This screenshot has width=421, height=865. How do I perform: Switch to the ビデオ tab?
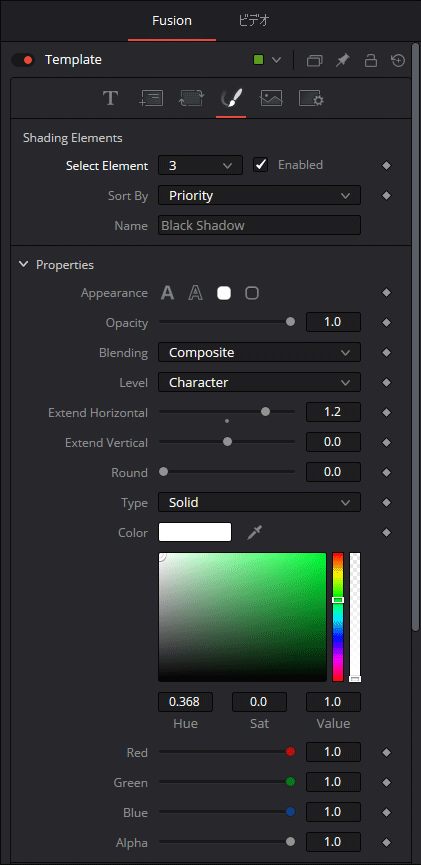pyautogui.click(x=254, y=21)
